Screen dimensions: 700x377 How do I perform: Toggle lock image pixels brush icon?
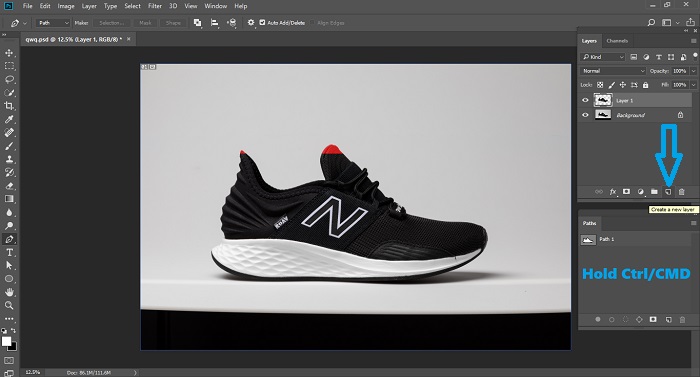click(612, 85)
